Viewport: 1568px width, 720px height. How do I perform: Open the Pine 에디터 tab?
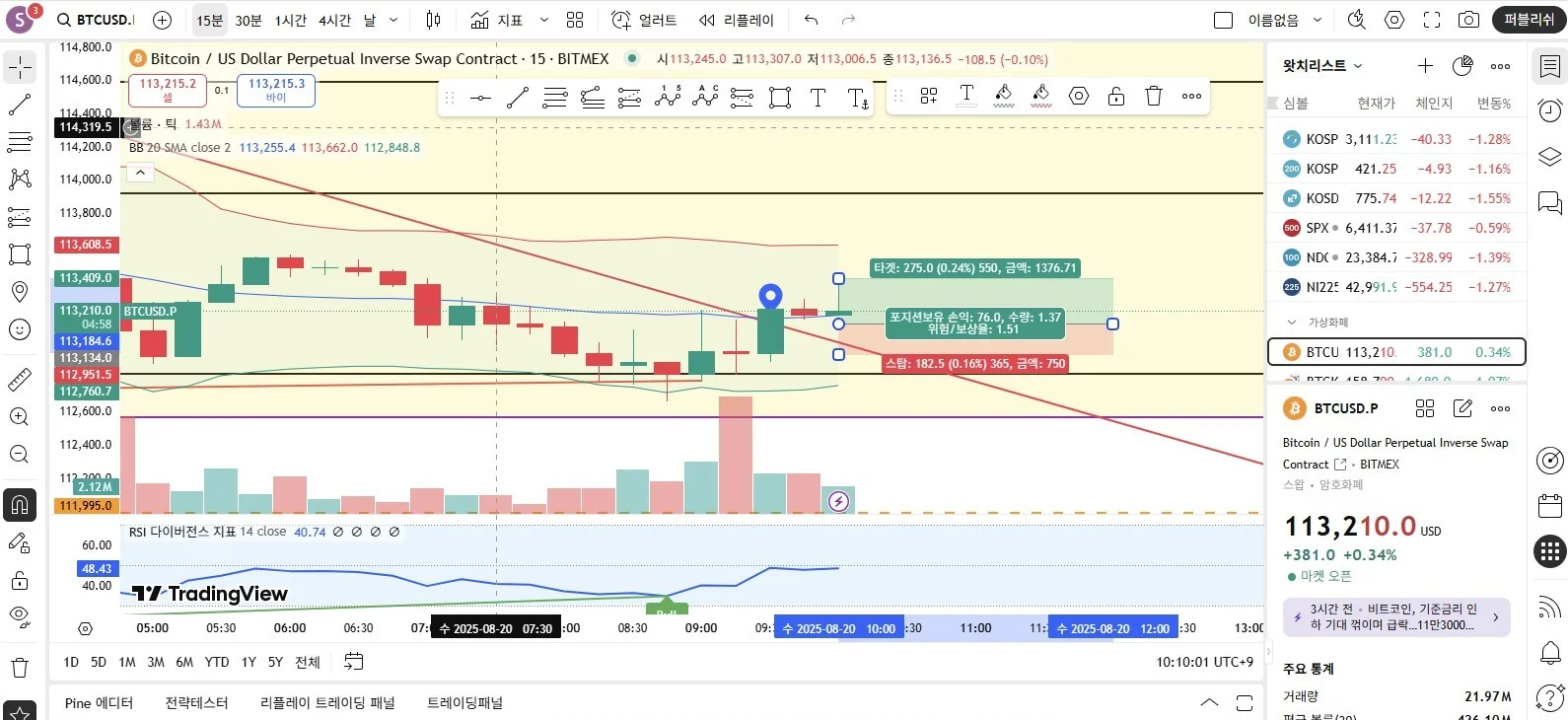click(99, 703)
